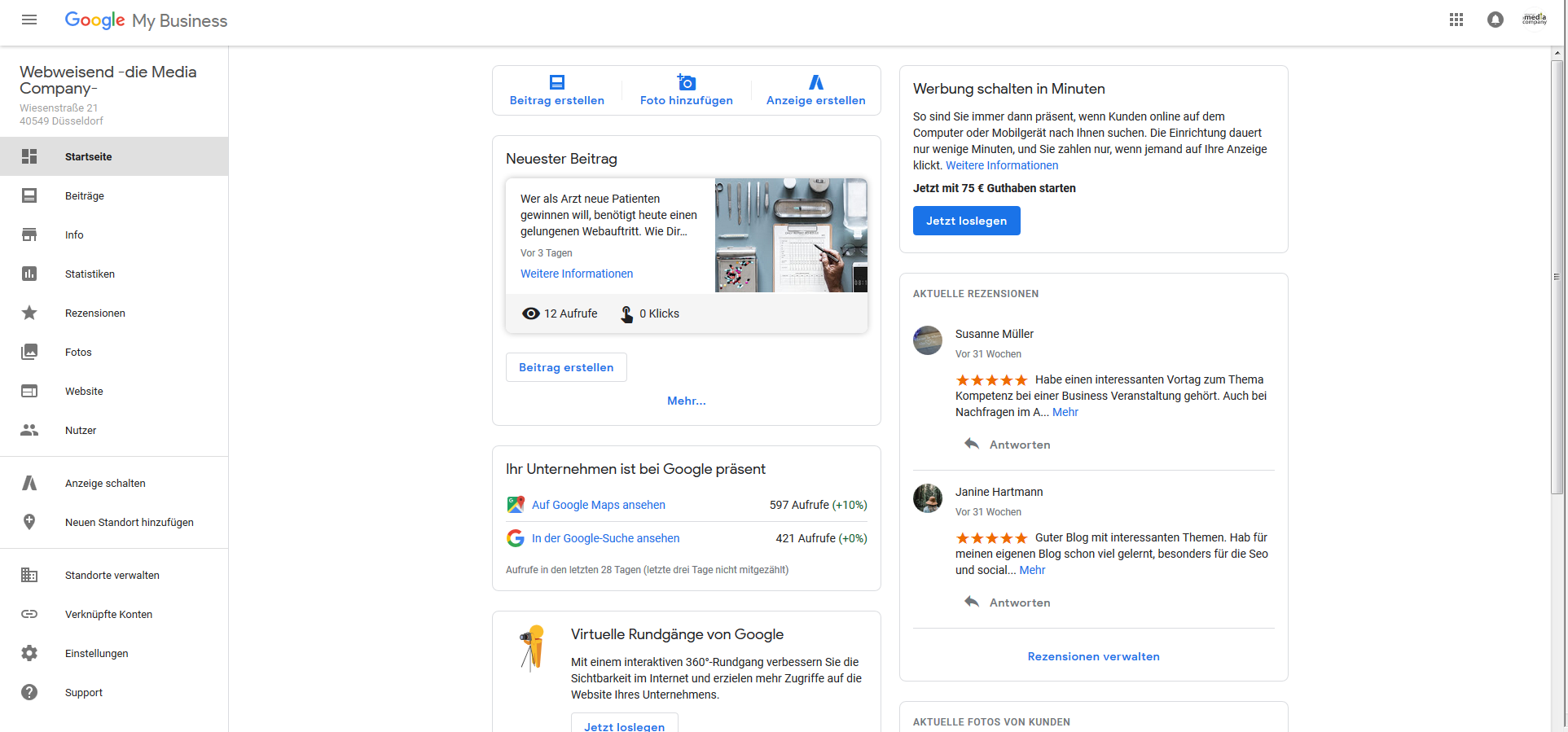Click the Rezensionen star icon
1568x732 pixels.
pos(29,313)
